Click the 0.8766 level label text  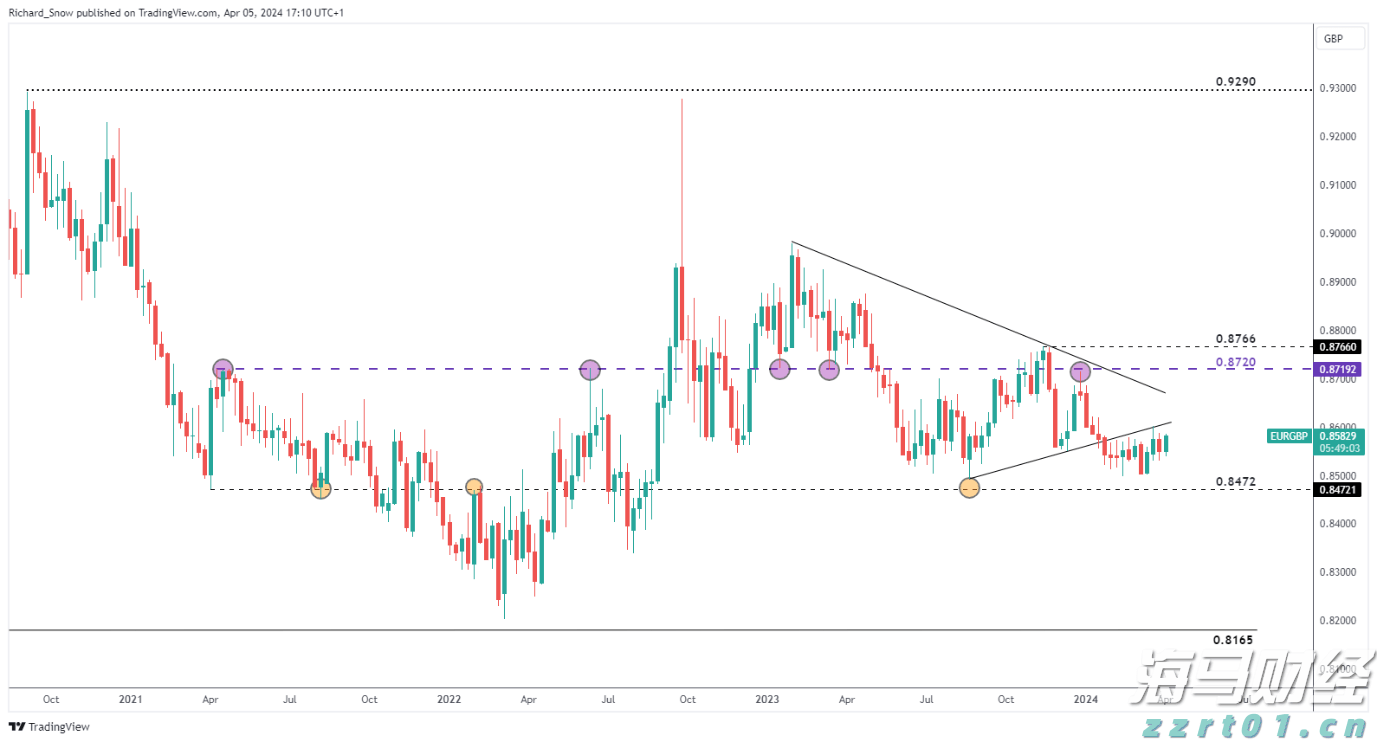point(1235,339)
